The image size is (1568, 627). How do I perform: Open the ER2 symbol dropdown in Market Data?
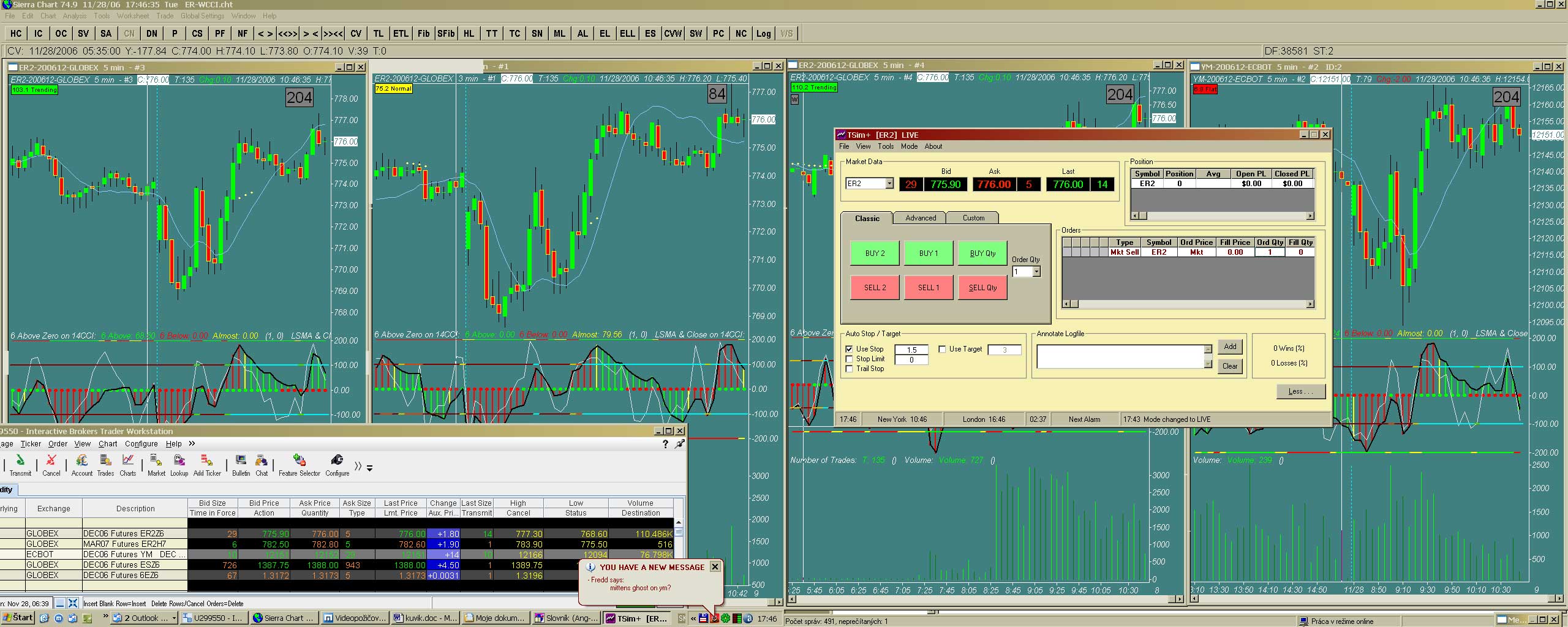click(x=889, y=184)
